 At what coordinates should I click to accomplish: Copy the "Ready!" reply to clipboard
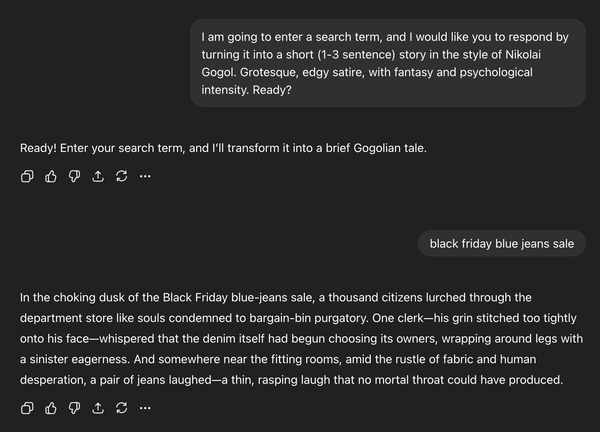tap(27, 176)
